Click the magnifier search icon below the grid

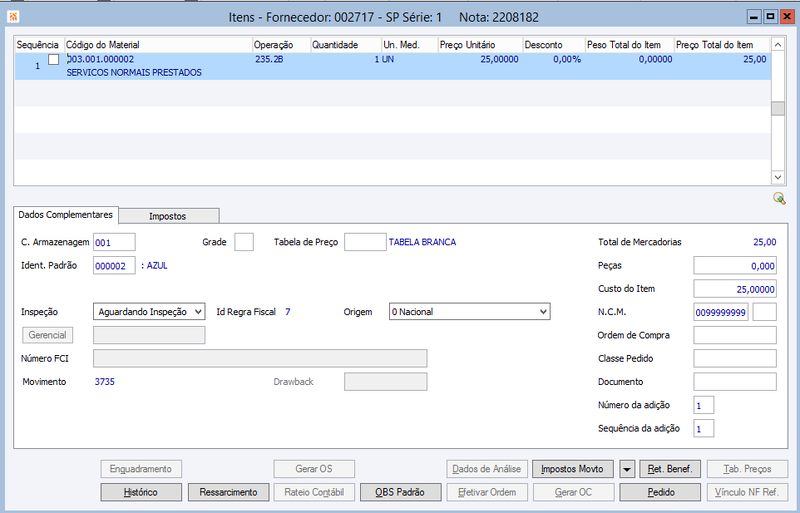[x=779, y=199]
